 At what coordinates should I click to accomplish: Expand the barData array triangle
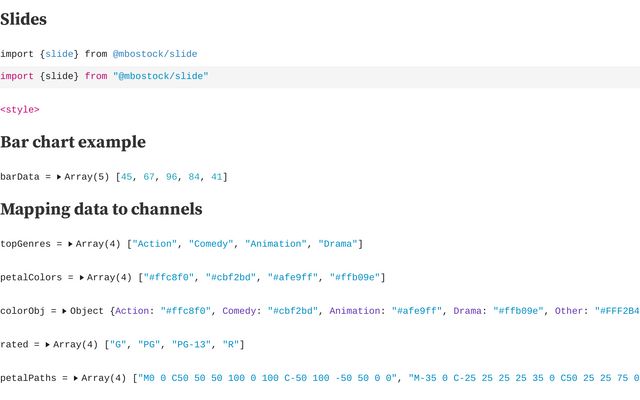tap(59, 177)
